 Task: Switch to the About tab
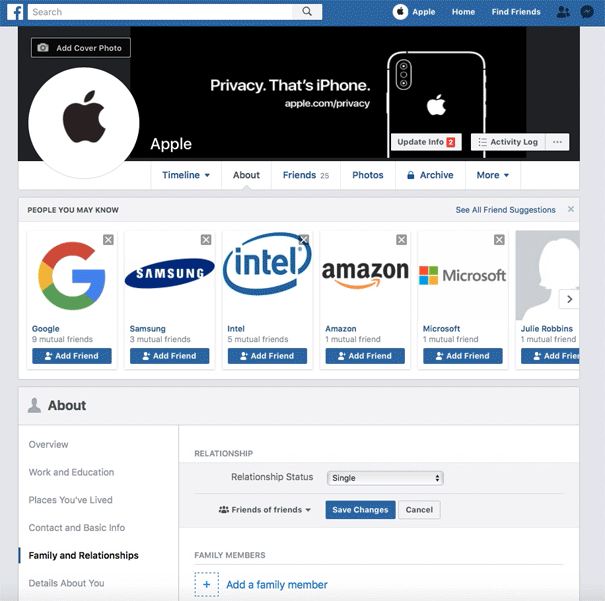coord(246,175)
